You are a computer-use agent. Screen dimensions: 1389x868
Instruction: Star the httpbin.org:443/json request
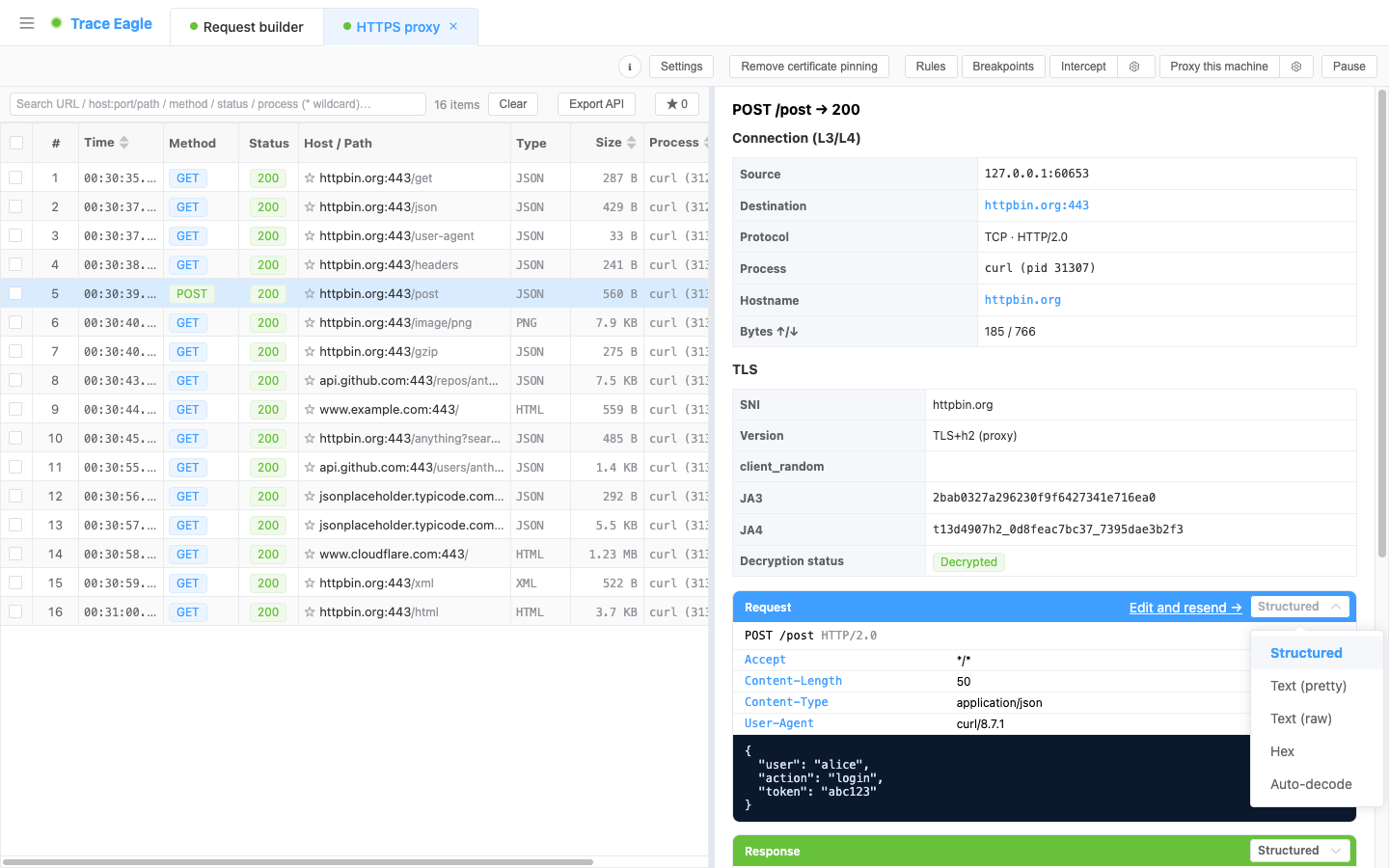click(x=310, y=206)
